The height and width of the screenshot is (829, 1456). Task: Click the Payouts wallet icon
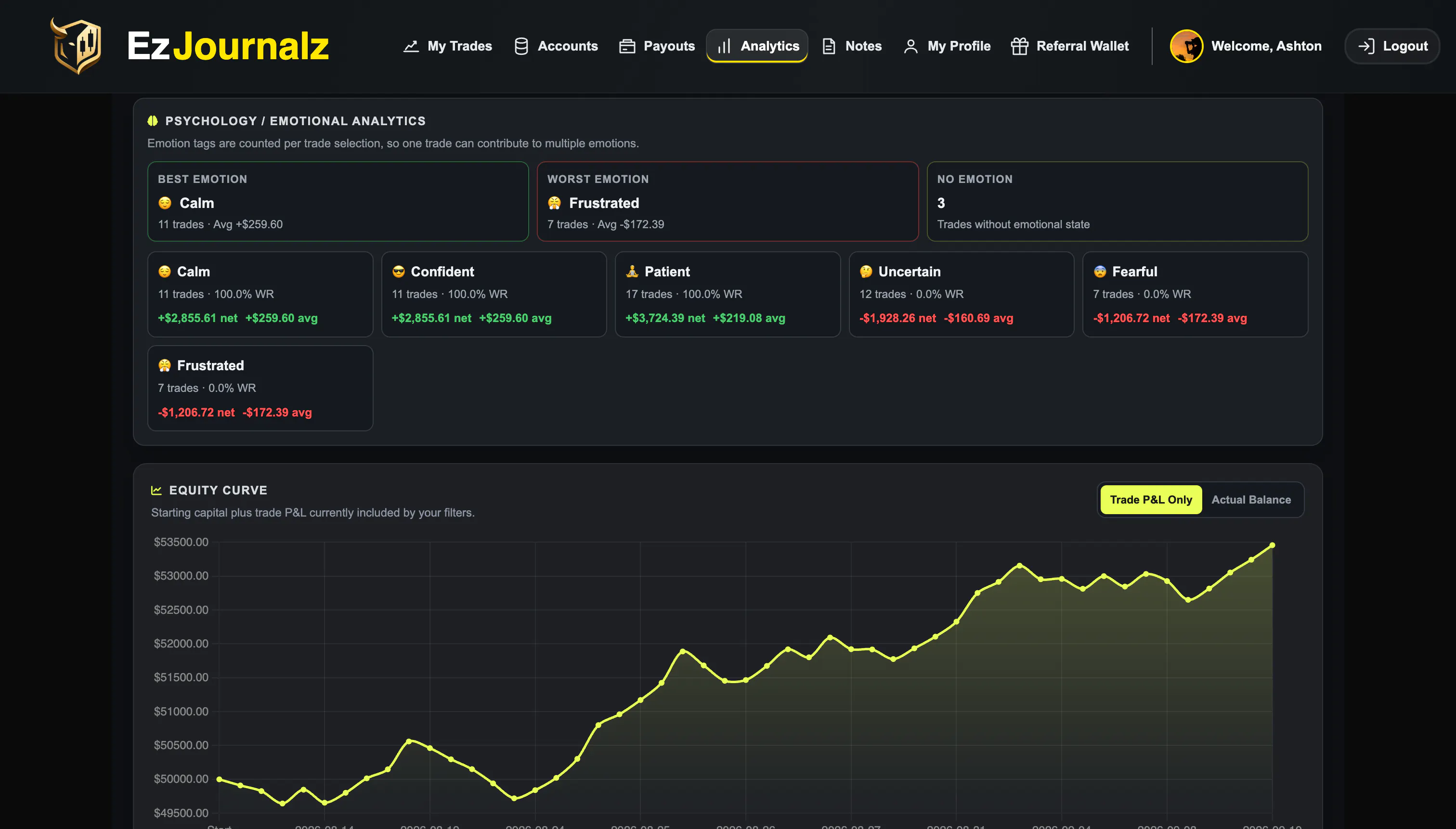pos(627,46)
